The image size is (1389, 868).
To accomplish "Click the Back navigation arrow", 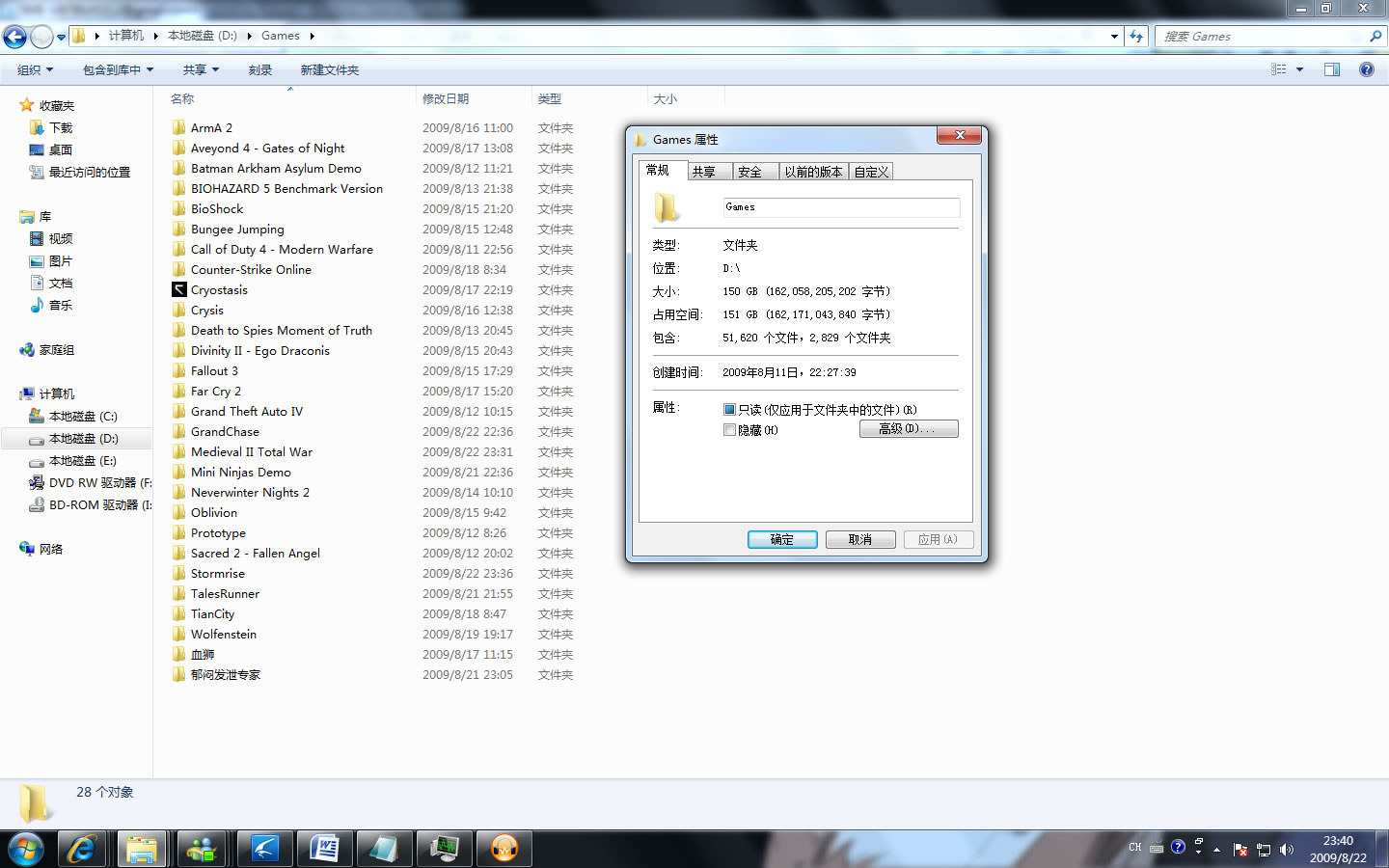I will (14, 37).
